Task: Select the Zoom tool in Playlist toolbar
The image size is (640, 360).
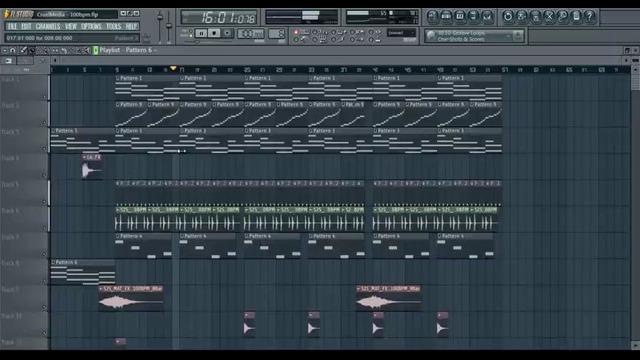Action: 79,50
